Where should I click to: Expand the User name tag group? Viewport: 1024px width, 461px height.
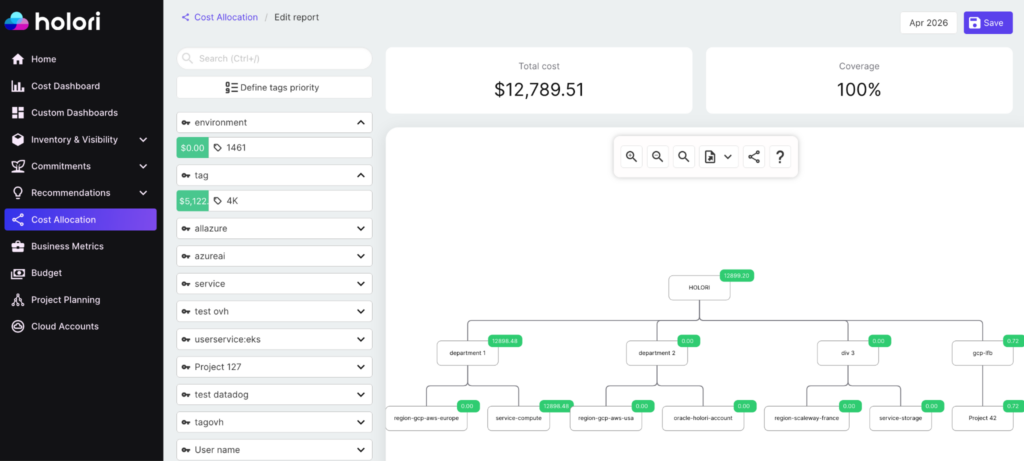coord(360,450)
